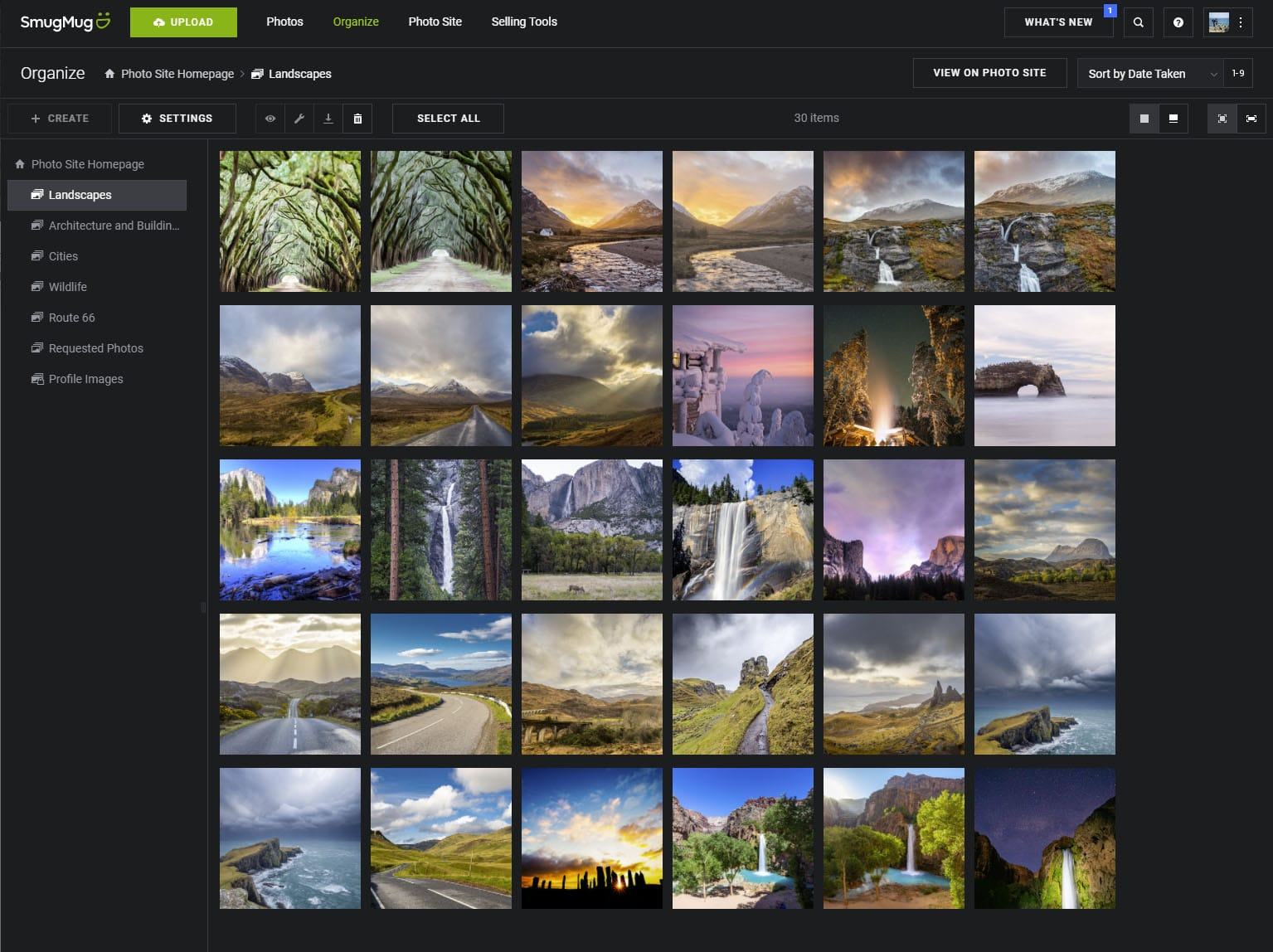Open the three-dot overflow menu icon
This screenshot has width=1273, height=952.
click(x=1240, y=22)
